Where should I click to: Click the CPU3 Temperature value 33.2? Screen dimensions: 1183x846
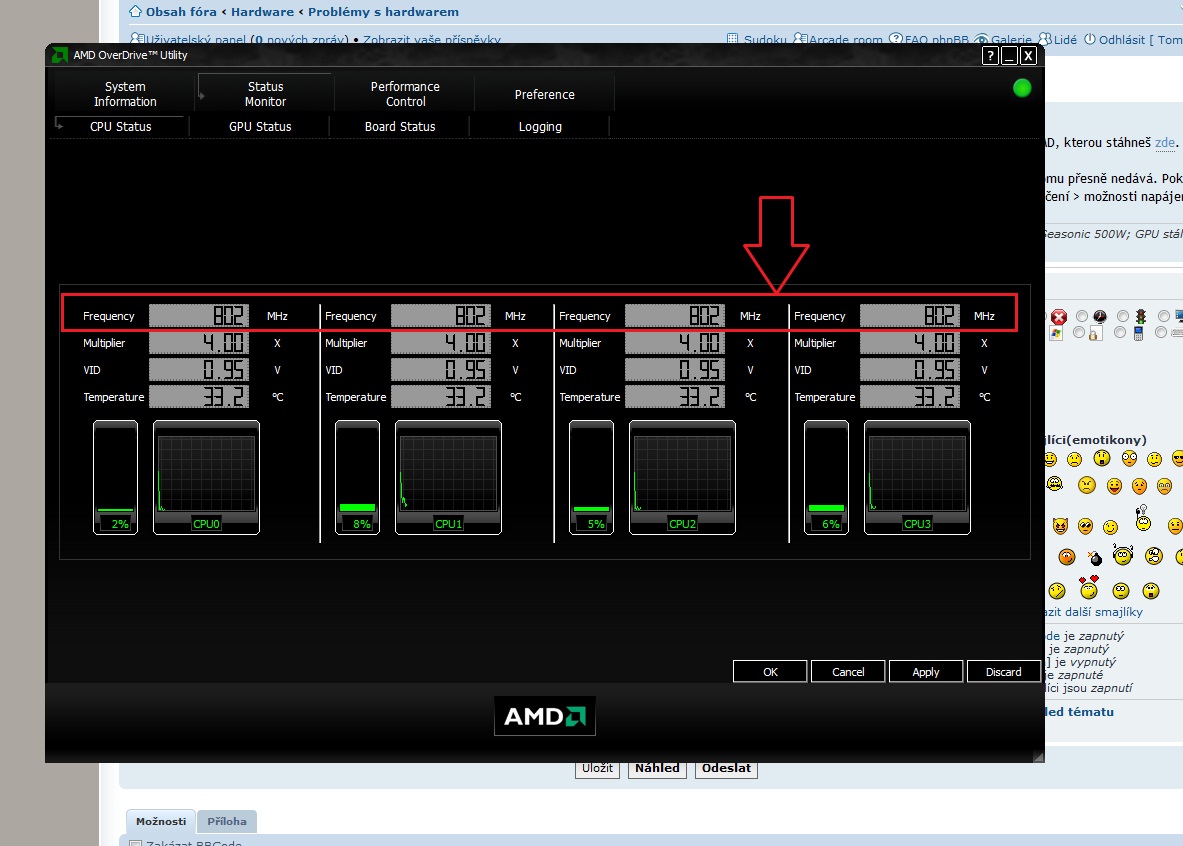(911, 397)
